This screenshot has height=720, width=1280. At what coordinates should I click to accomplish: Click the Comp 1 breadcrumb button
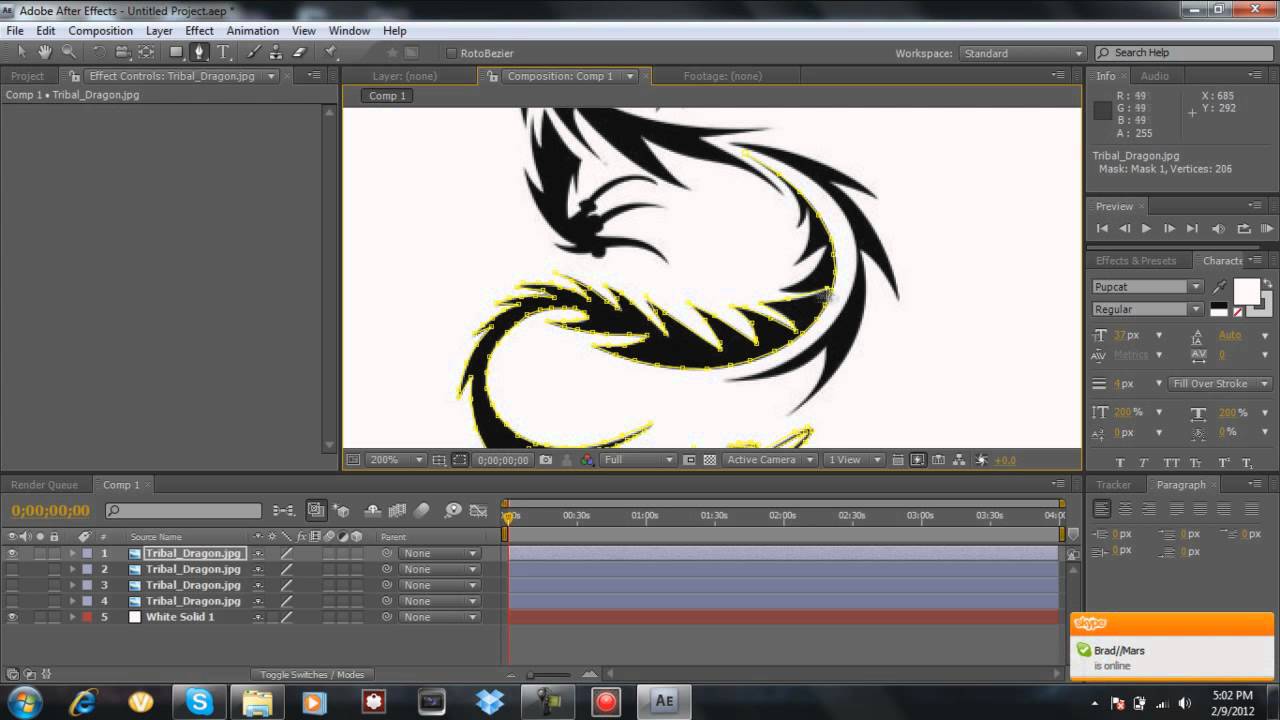point(388,96)
